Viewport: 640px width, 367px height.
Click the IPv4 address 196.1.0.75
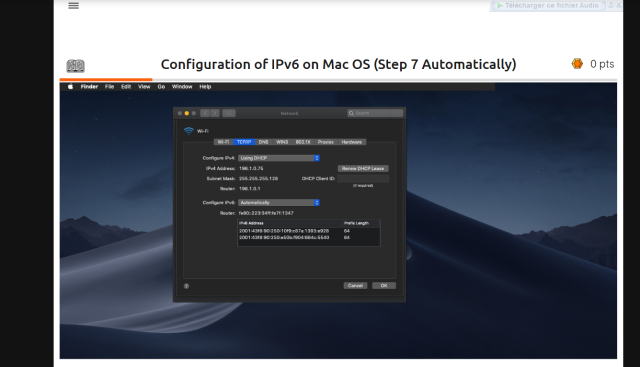(251, 168)
